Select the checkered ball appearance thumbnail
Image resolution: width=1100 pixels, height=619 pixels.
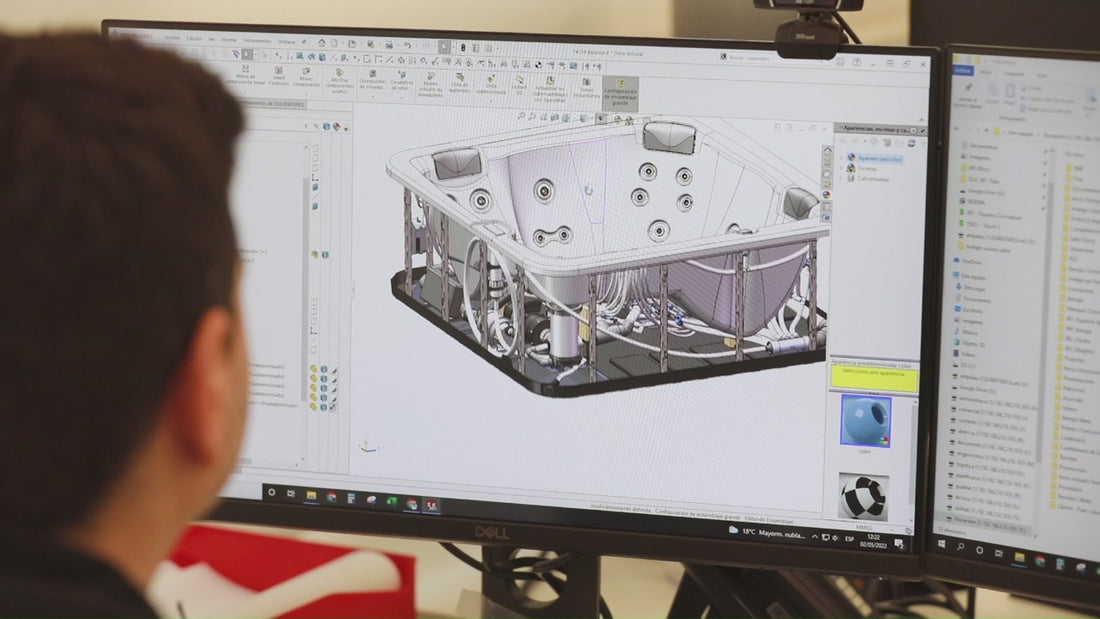862,496
